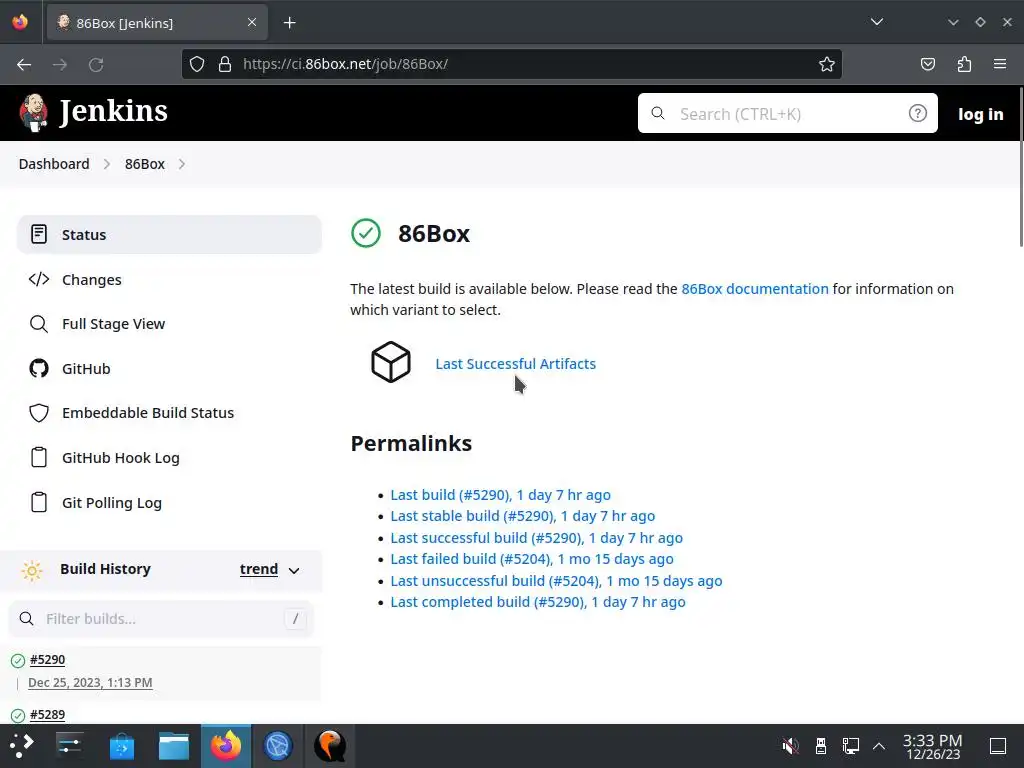1024x768 pixels.
Task: Expand the 86Box breadcrumb chevron
Action: click(x=182, y=164)
